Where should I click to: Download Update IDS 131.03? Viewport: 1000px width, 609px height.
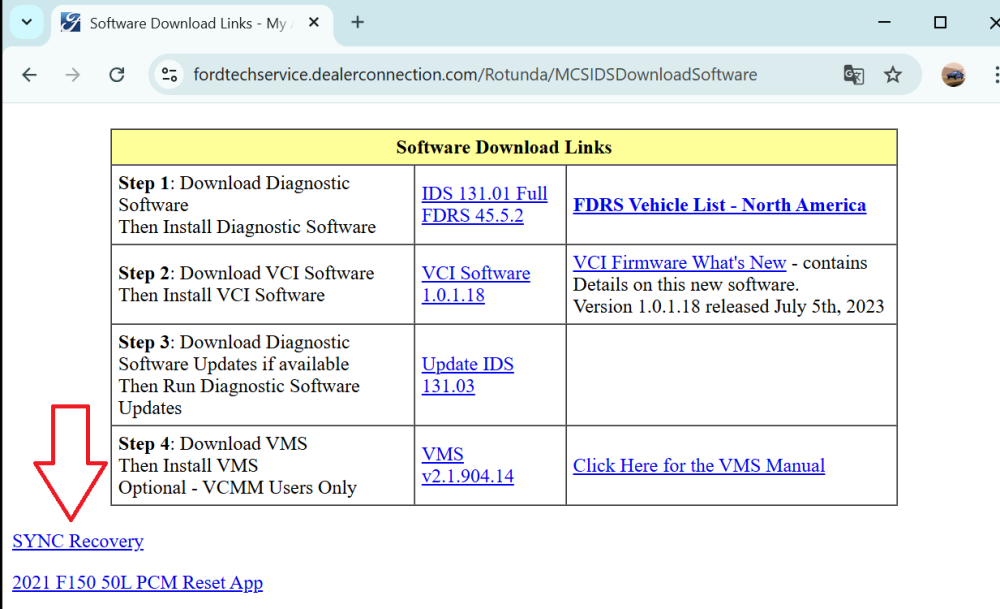pos(467,375)
